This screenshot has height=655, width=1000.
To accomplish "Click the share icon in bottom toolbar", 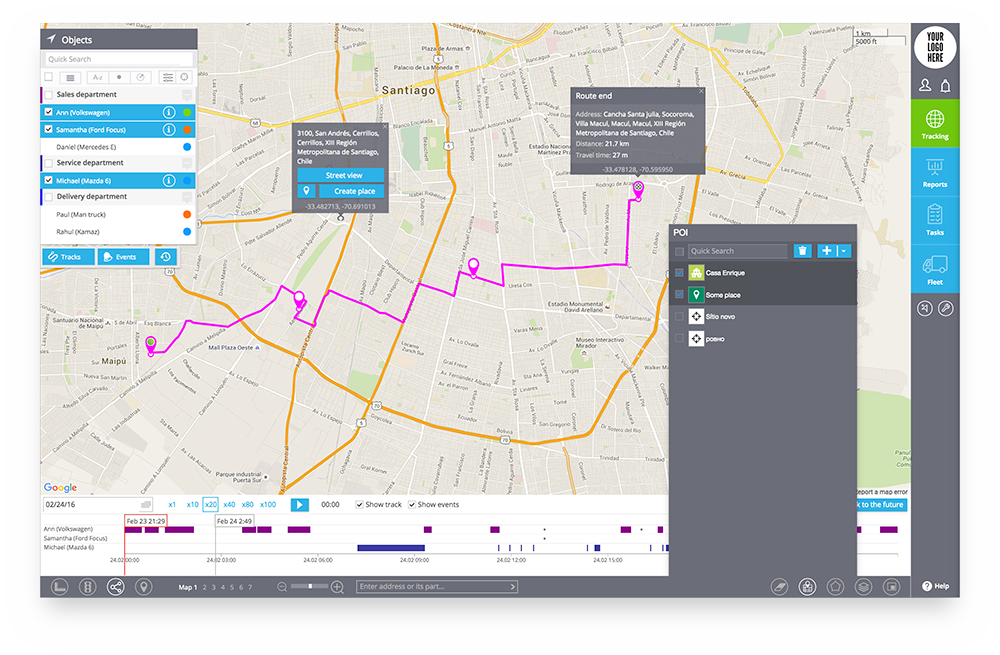I will coord(115,587).
